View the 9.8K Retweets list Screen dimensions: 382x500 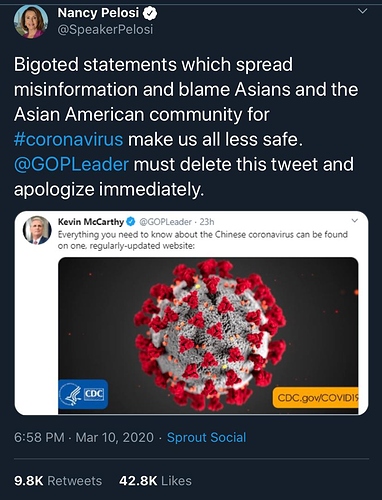click(58, 481)
